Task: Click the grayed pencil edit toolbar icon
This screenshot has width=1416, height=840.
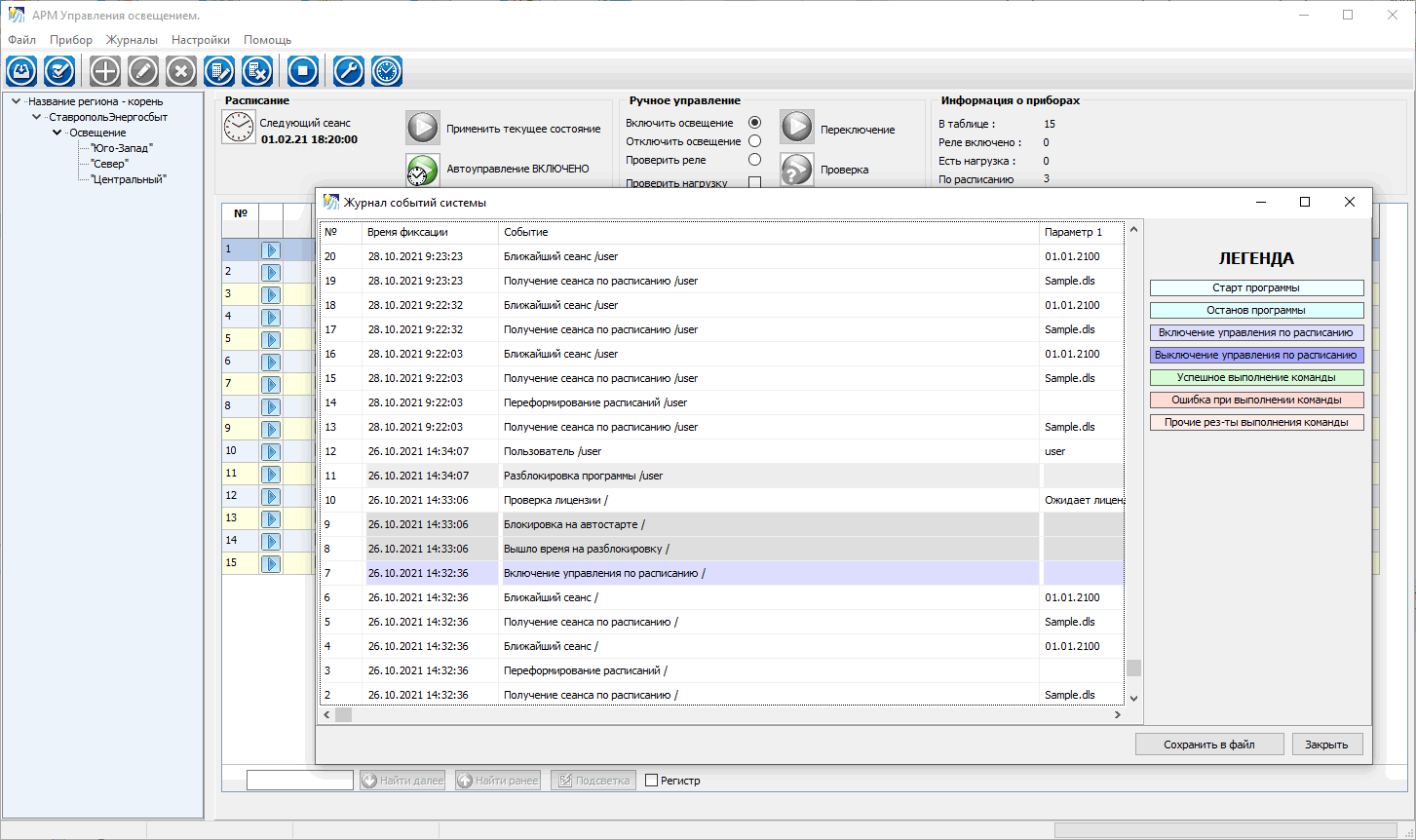Action: click(143, 71)
